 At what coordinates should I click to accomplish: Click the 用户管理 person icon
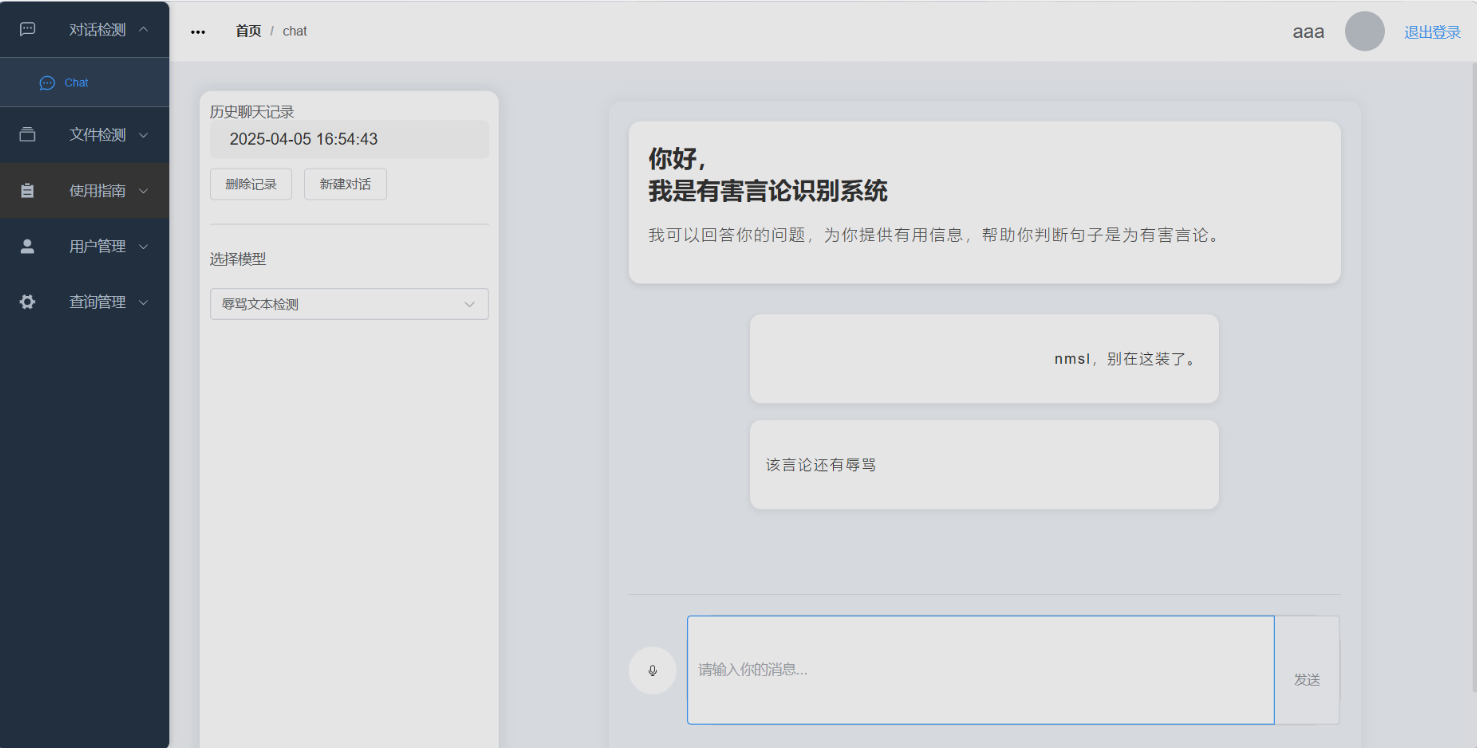click(28, 246)
